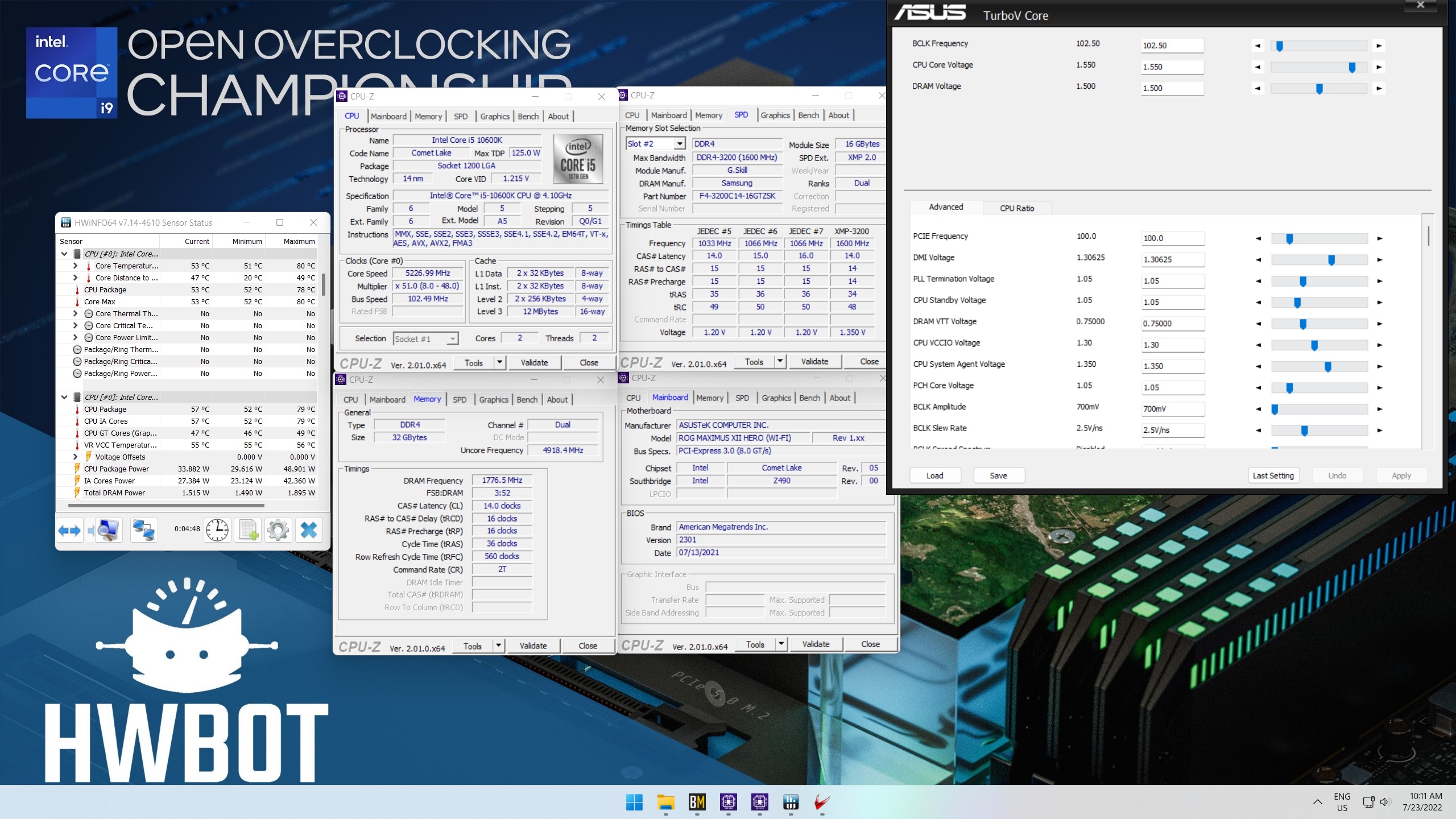Increase DMI Voltage right arrow
Image resolution: width=1456 pixels, height=819 pixels.
click(1379, 260)
